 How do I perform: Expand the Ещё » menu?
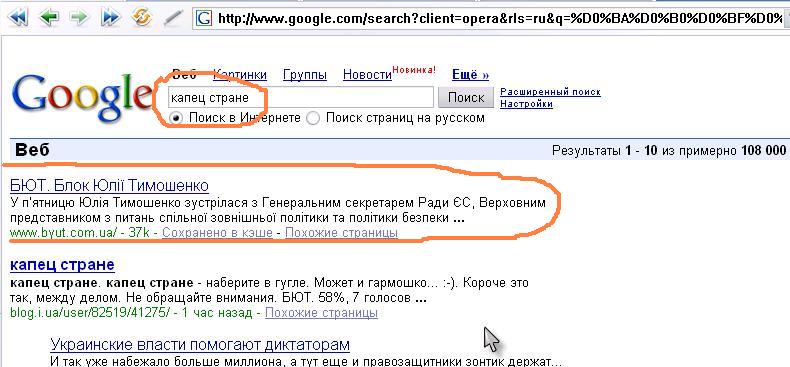471,75
